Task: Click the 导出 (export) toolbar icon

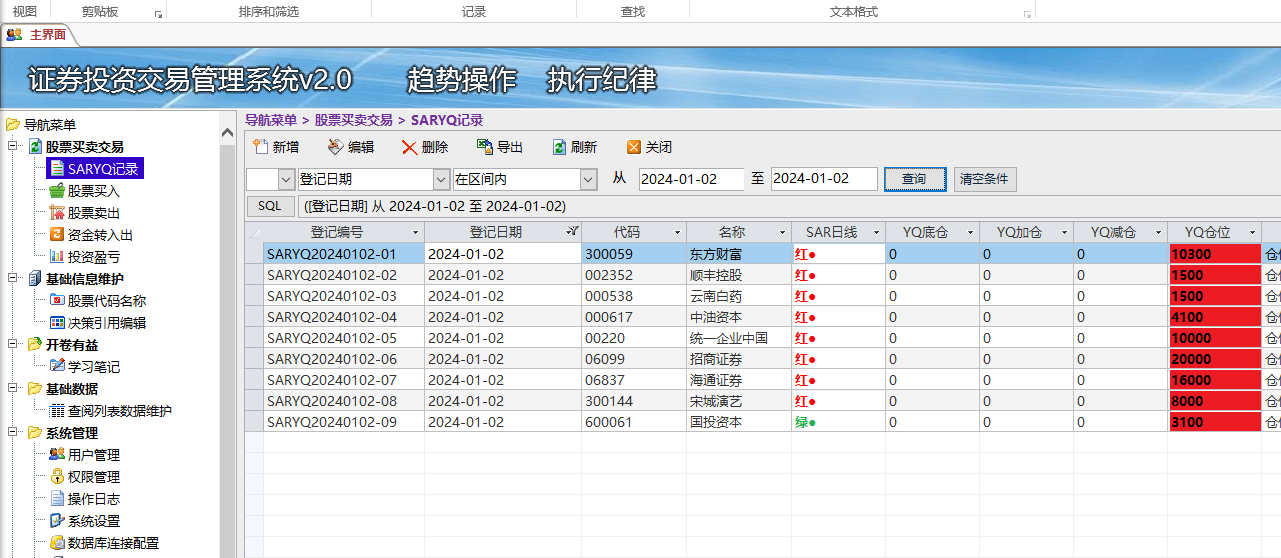Action: coord(484,147)
